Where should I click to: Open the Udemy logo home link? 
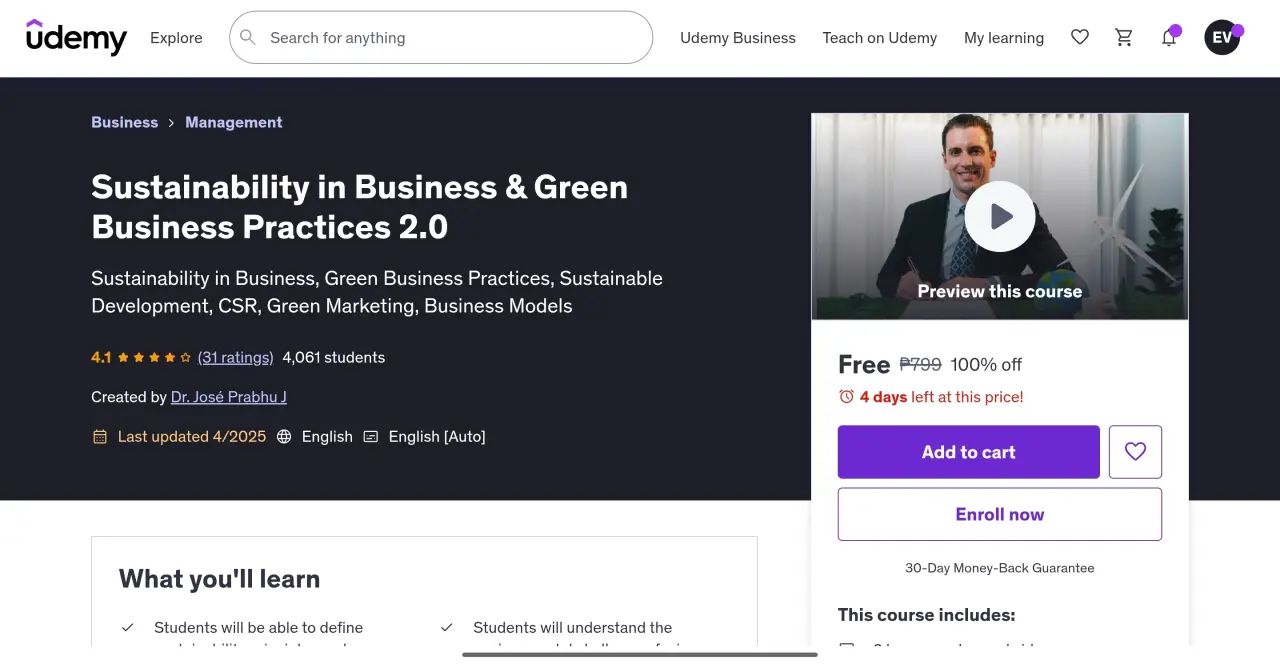(76, 38)
